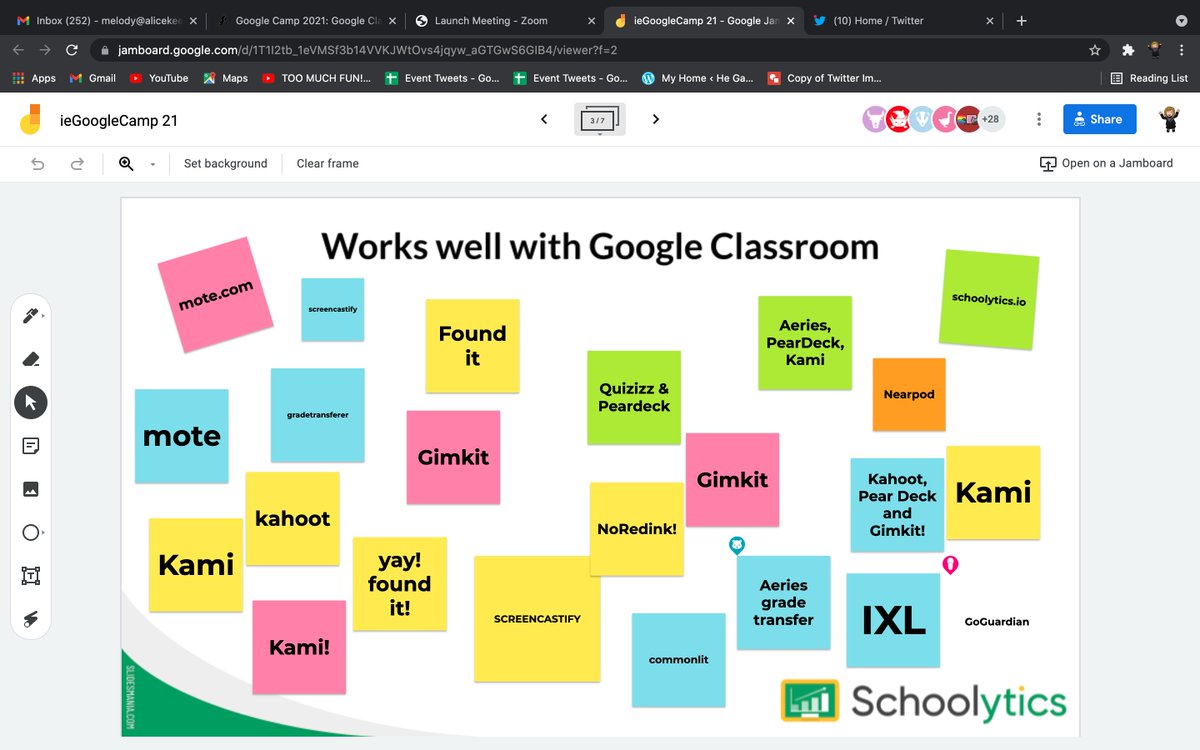Bookmark this page with star icon
1200x750 pixels.
point(1095,49)
